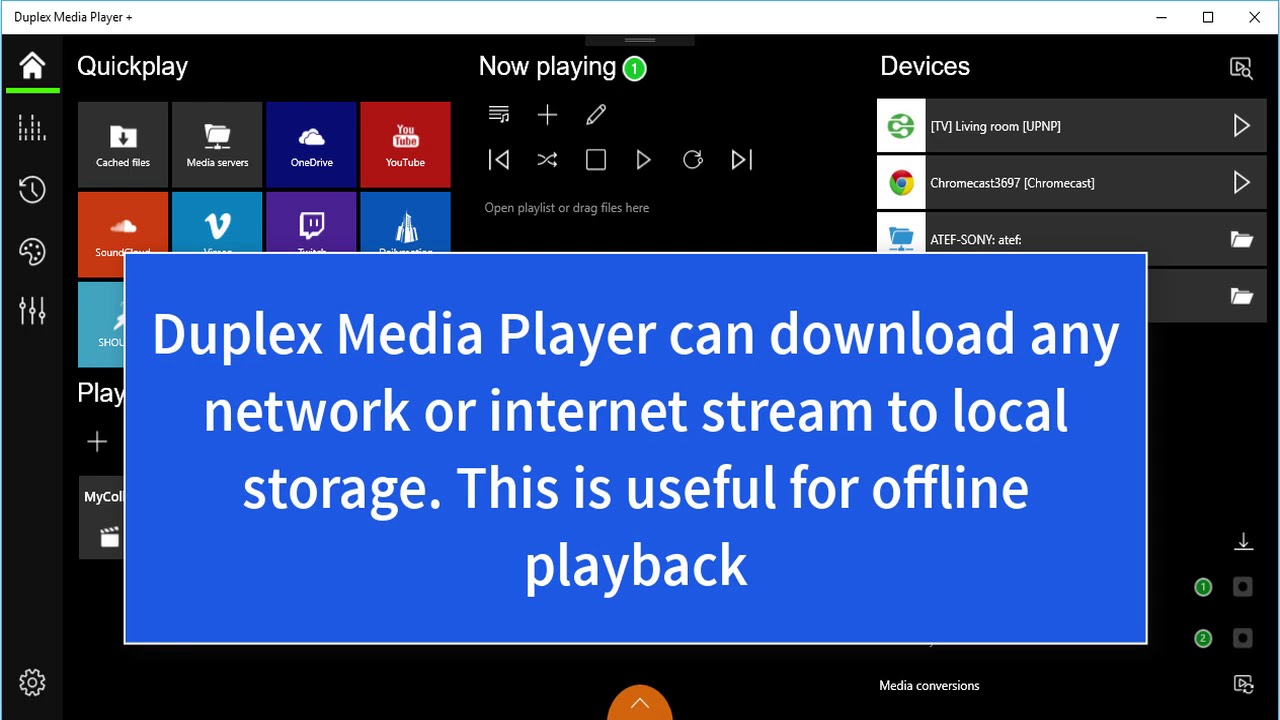The width and height of the screenshot is (1280, 720).
Task: Click the download arrow icon
Action: pos(1243,541)
